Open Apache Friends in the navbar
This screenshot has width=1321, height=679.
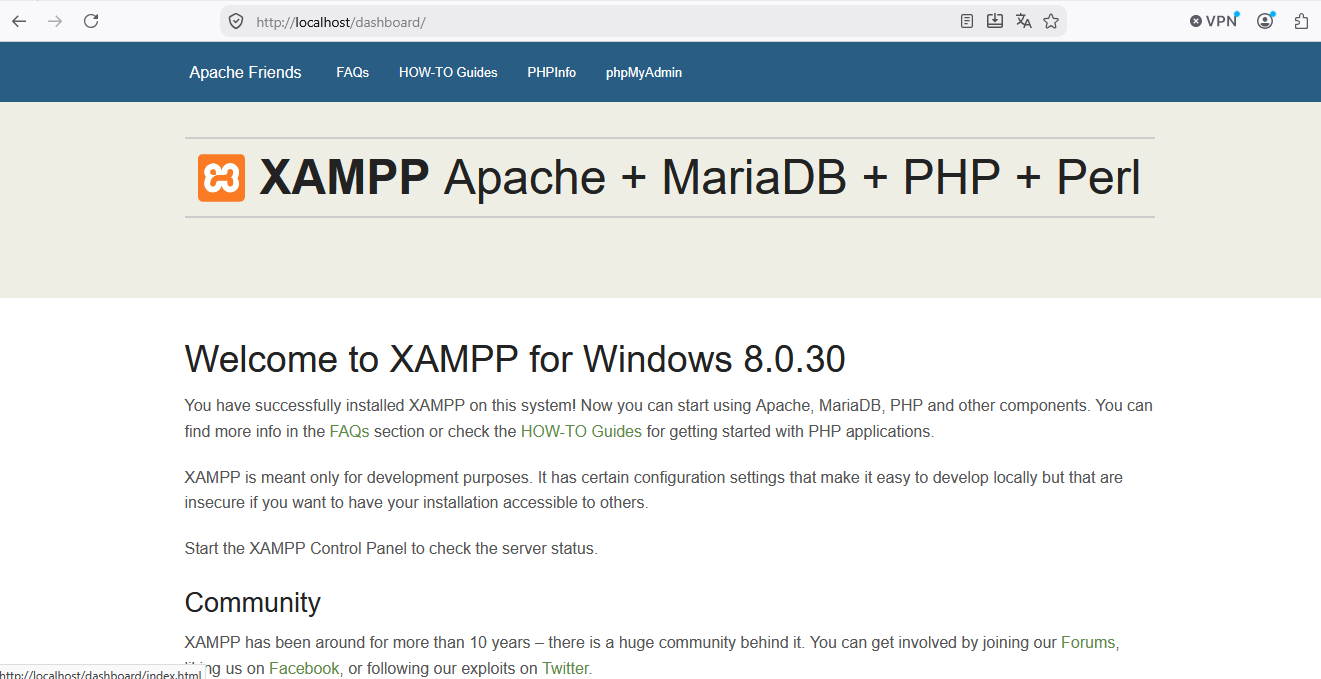click(245, 72)
